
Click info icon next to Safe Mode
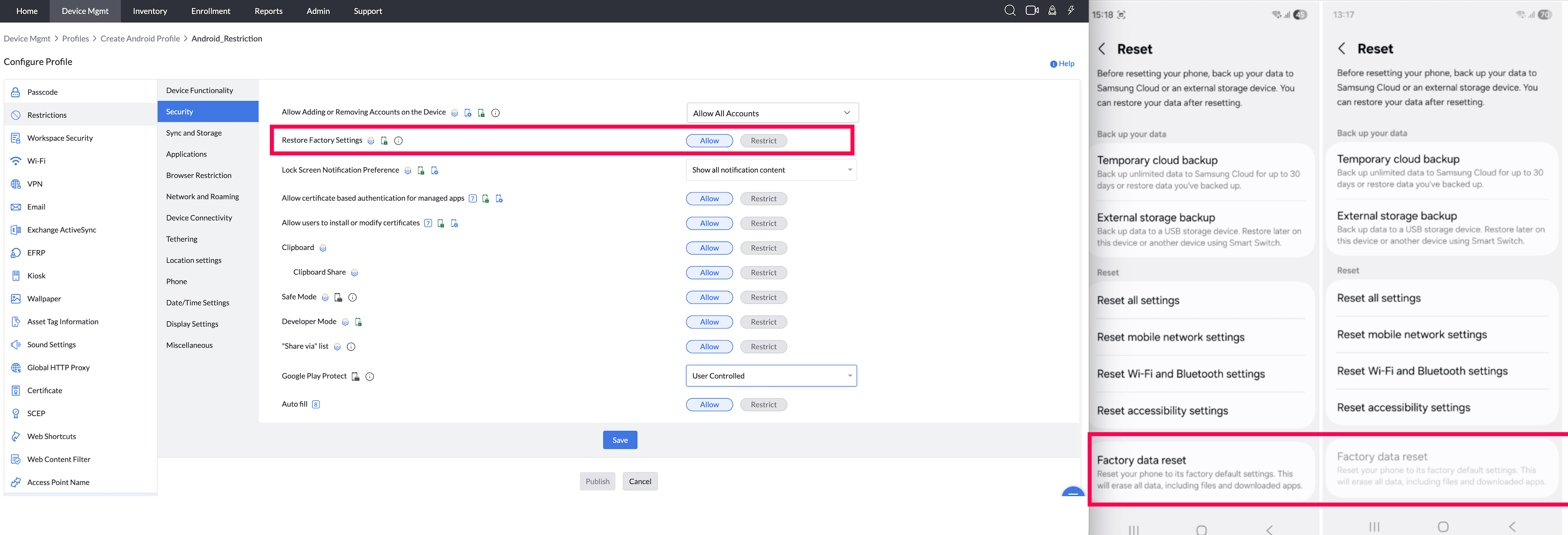click(352, 298)
